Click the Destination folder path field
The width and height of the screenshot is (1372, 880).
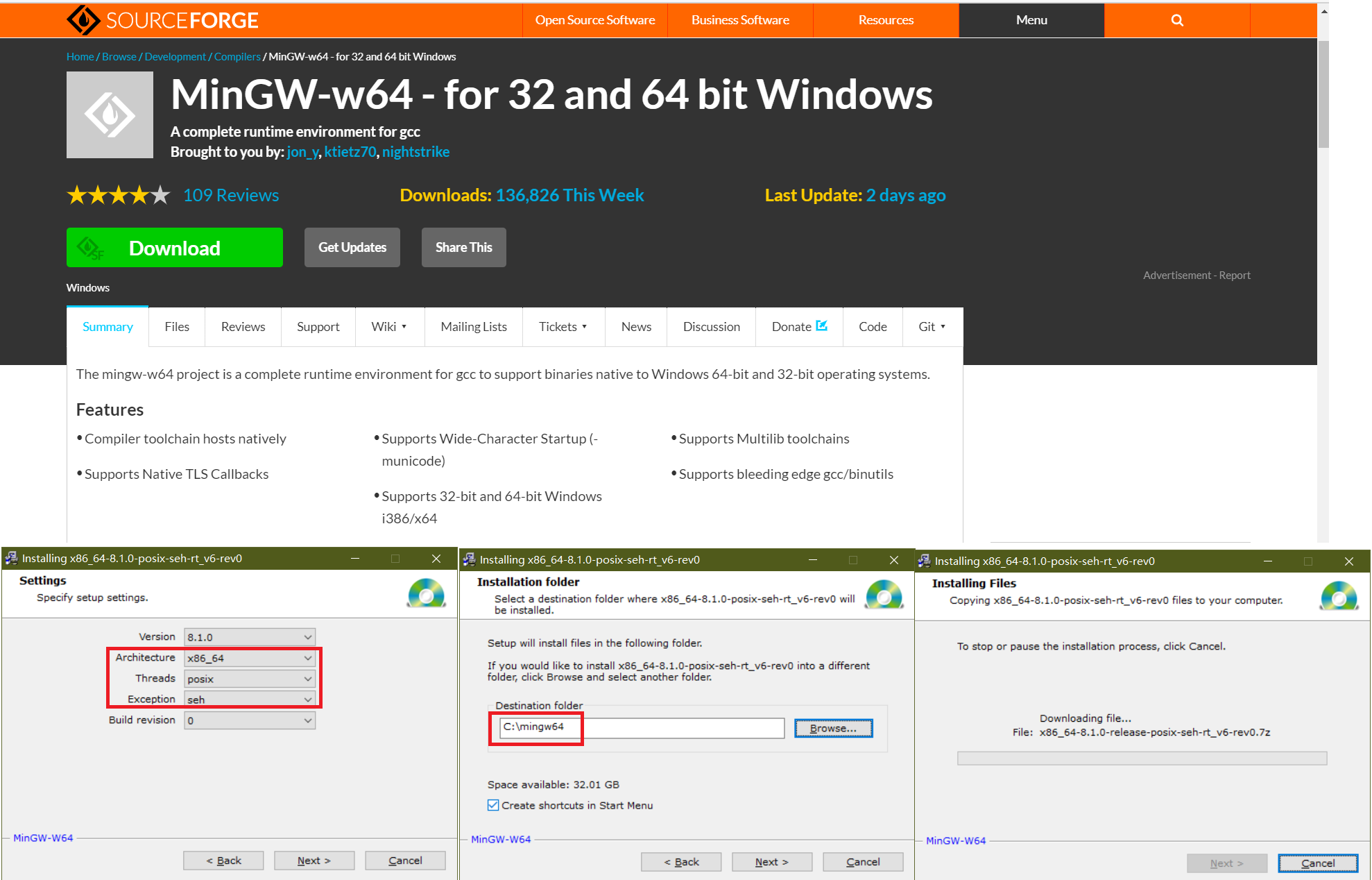point(642,728)
